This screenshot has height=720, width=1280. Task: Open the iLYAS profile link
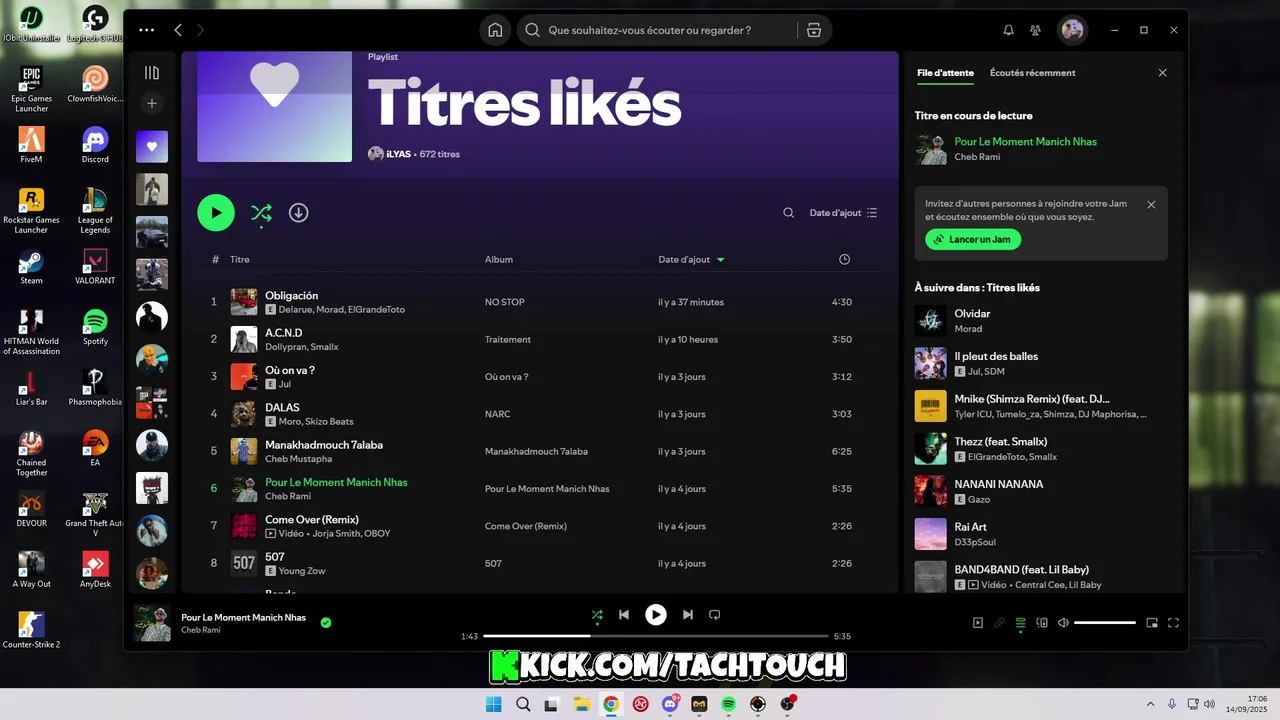tap(400, 154)
